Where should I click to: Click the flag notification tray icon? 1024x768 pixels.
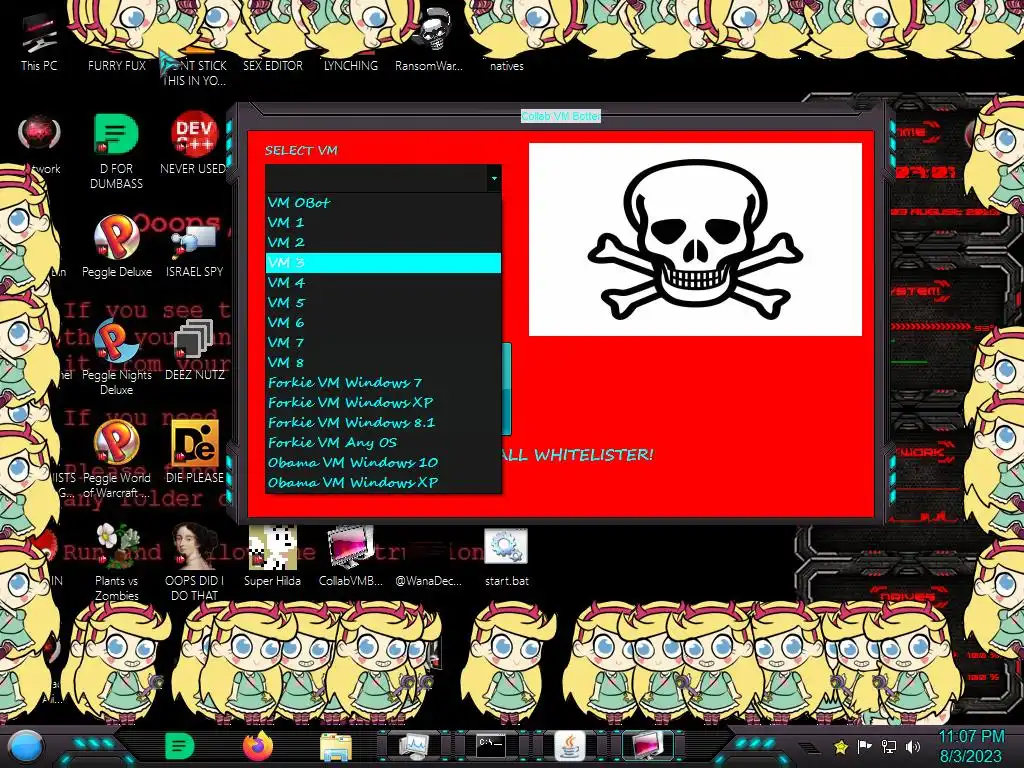[x=865, y=746]
